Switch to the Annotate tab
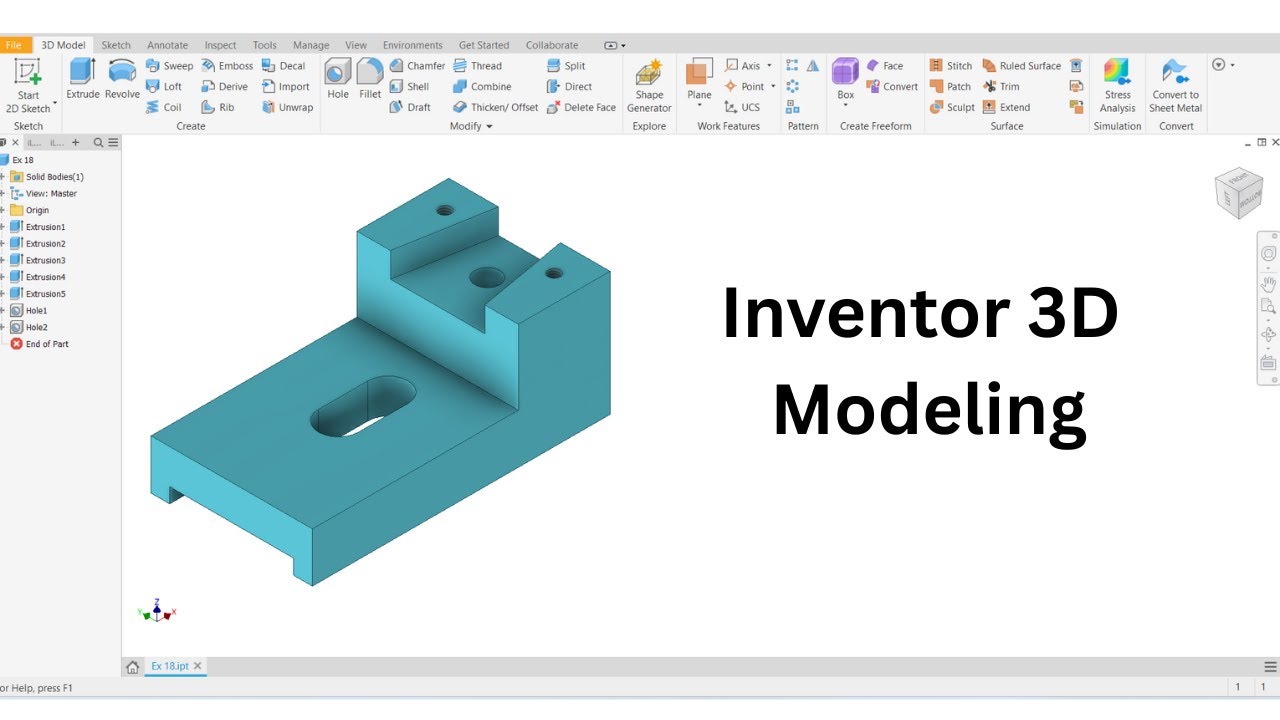 point(167,45)
